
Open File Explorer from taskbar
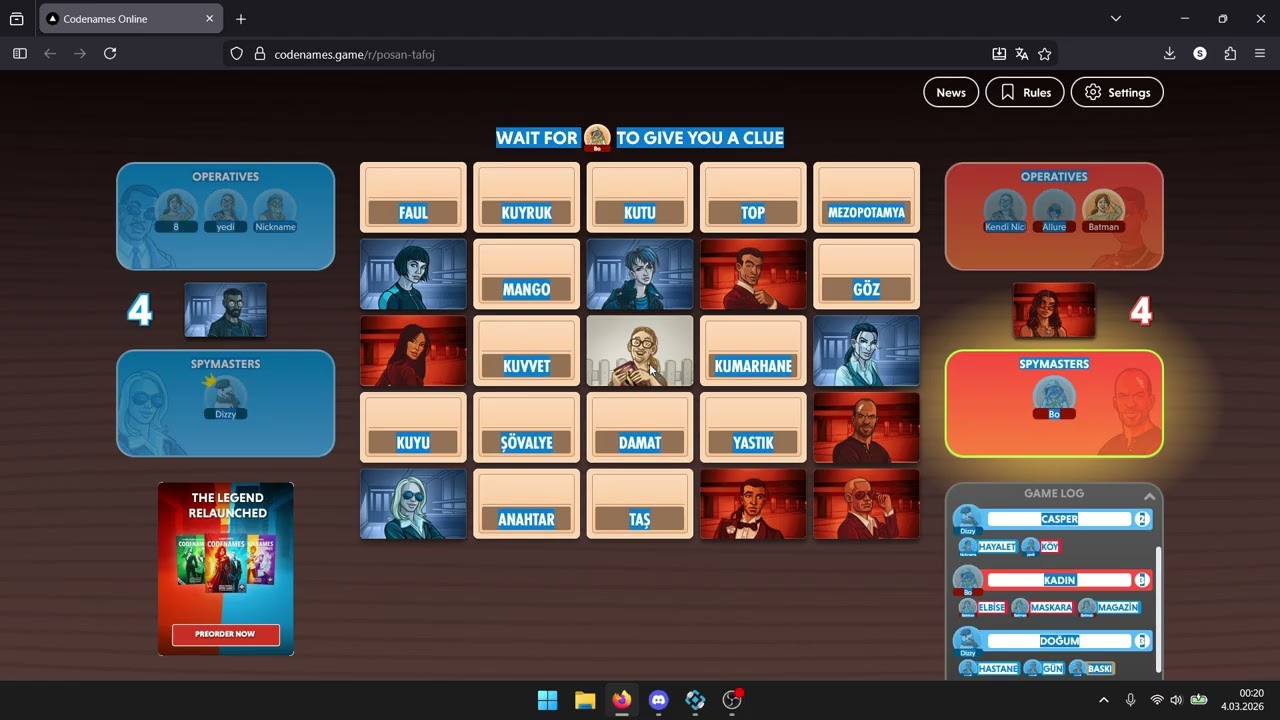[x=585, y=700]
